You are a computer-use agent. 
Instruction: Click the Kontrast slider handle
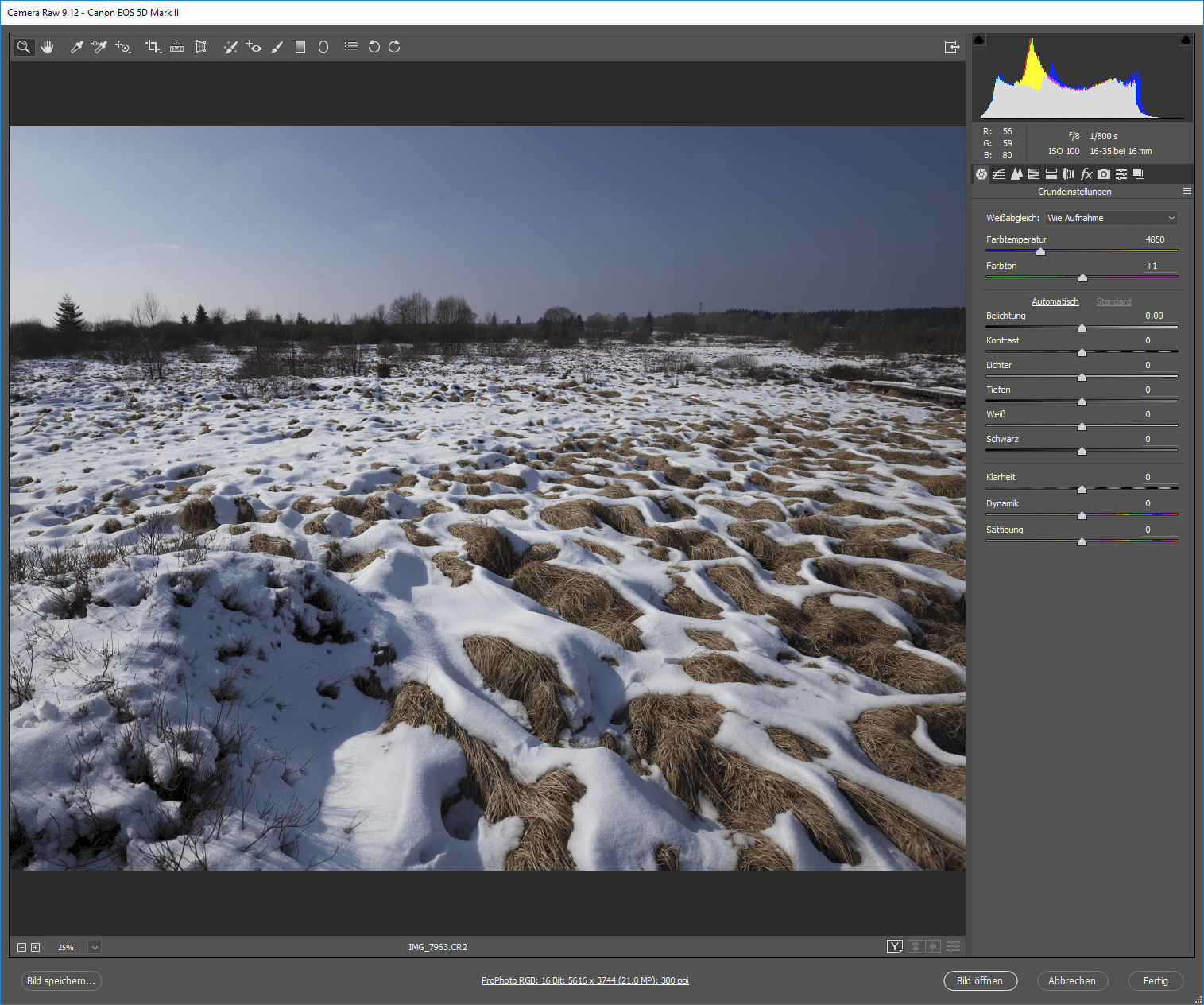1082,352
